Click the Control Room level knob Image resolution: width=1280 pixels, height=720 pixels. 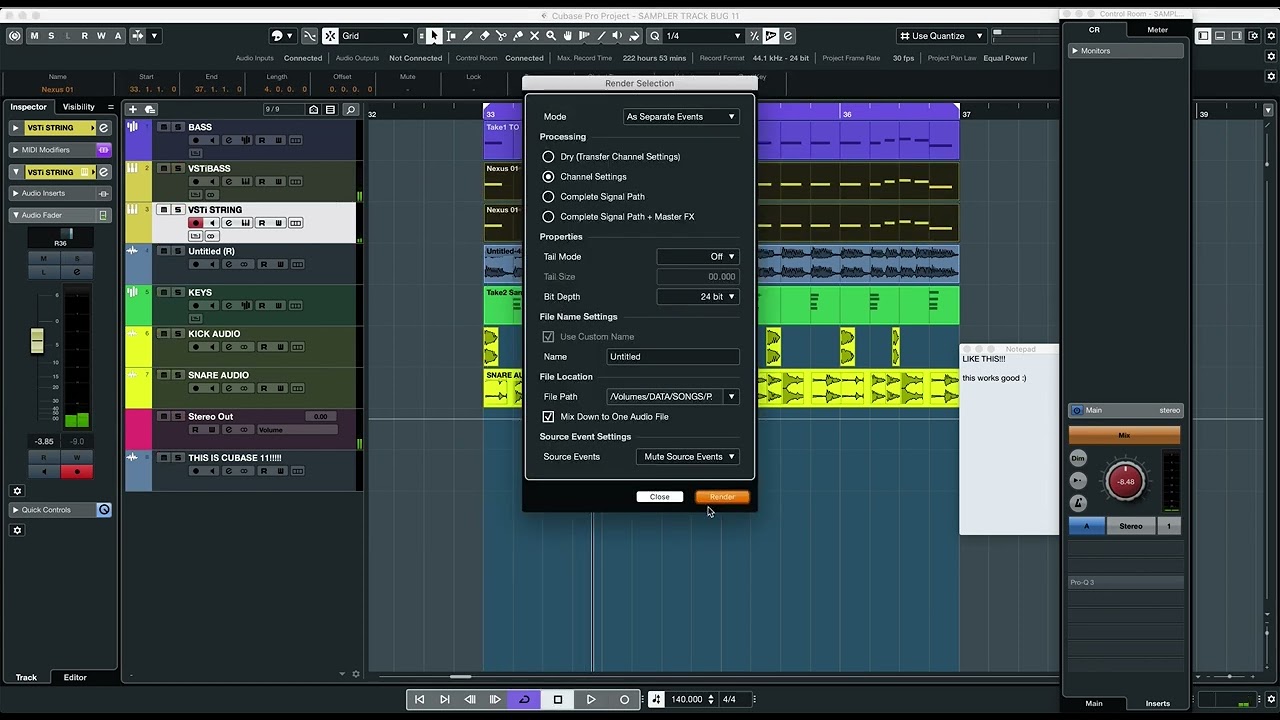[1126, 482]
